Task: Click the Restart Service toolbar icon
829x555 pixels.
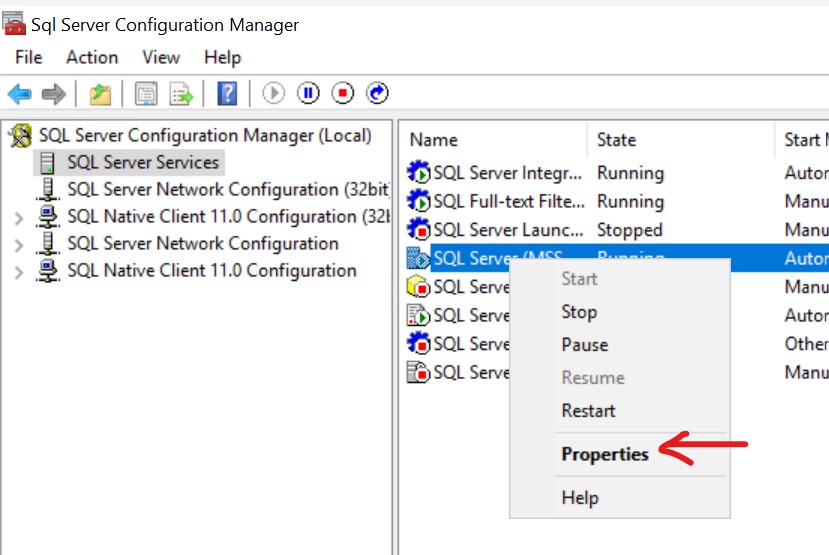Action: 377,94
